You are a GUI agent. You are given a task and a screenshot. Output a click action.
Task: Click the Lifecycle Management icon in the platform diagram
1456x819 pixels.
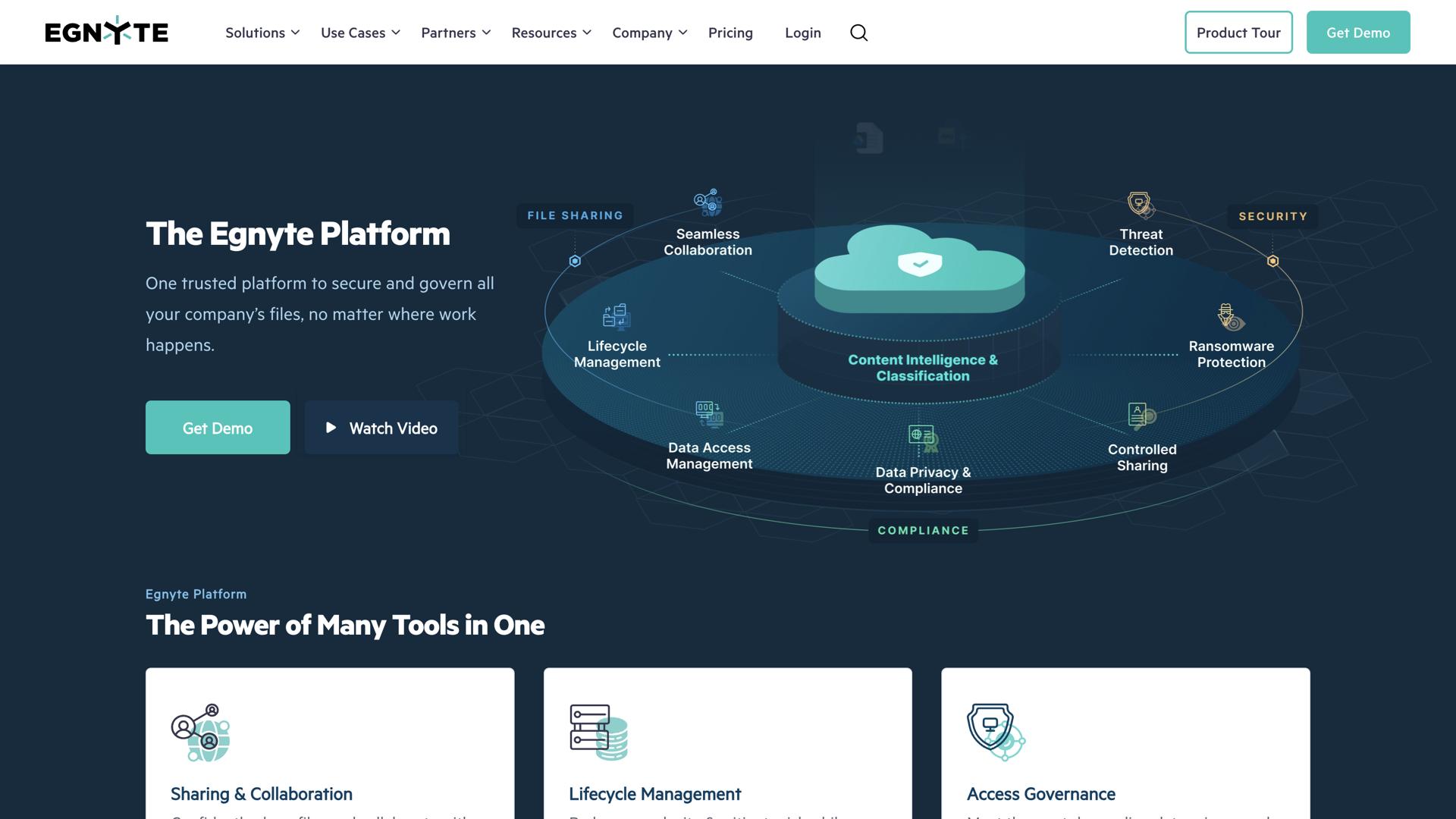[615, 317]
